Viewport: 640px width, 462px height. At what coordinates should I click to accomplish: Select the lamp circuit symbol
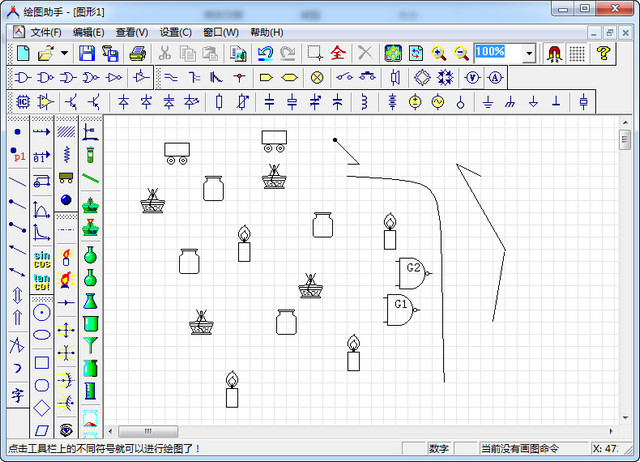click(317, 77)
